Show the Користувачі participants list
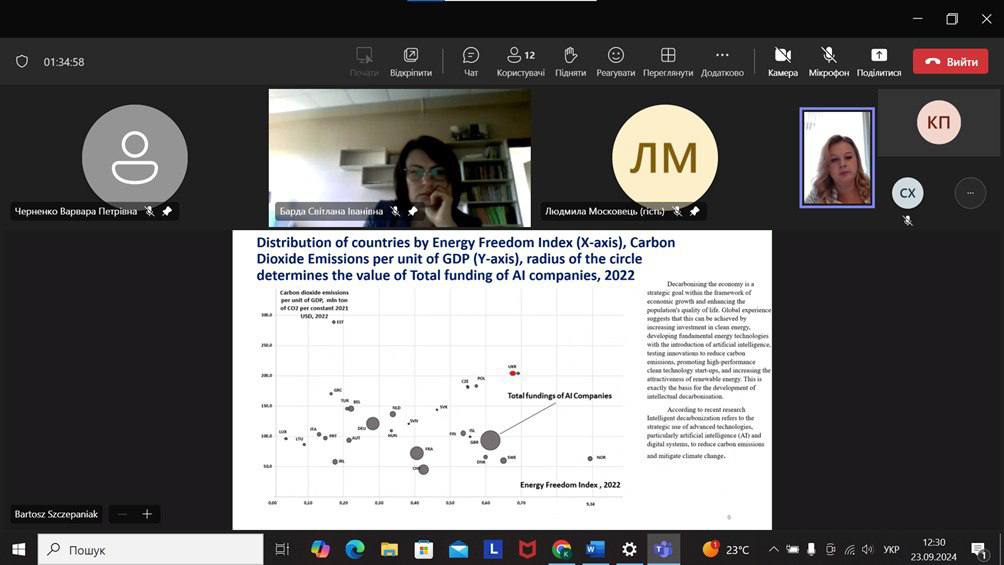The image size is (1004, 565). pyautogui.click(x=521, y=61)
